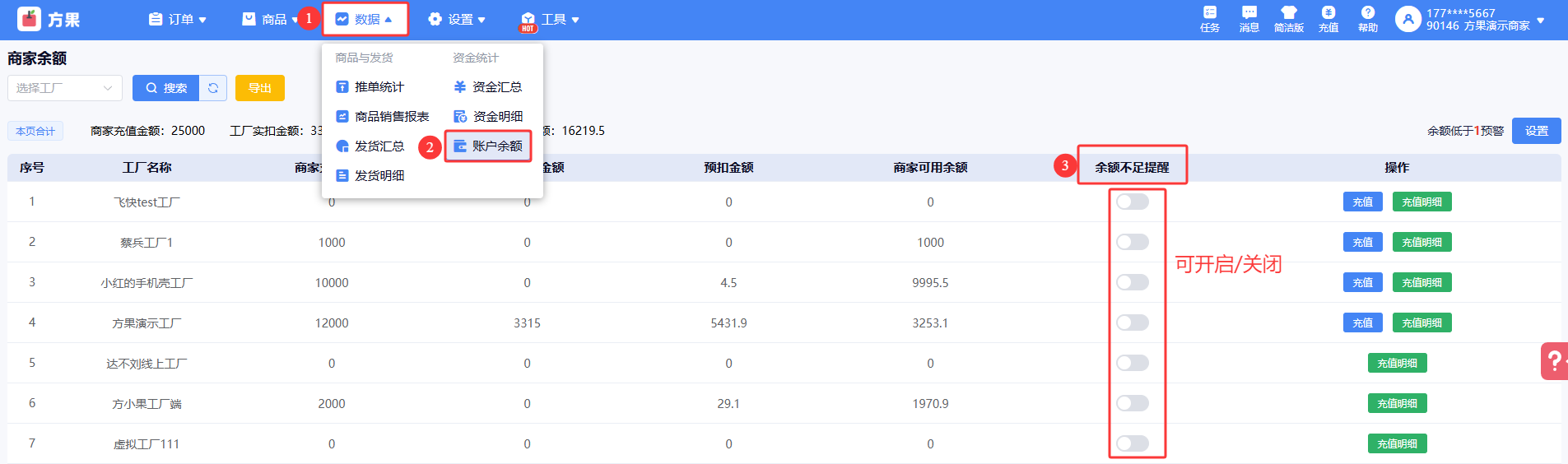Viewport: 1568px width, 464px height.
Task: Select 商品销售报表 menu entry
Action: pyautogui.click(x=392, y=117)
